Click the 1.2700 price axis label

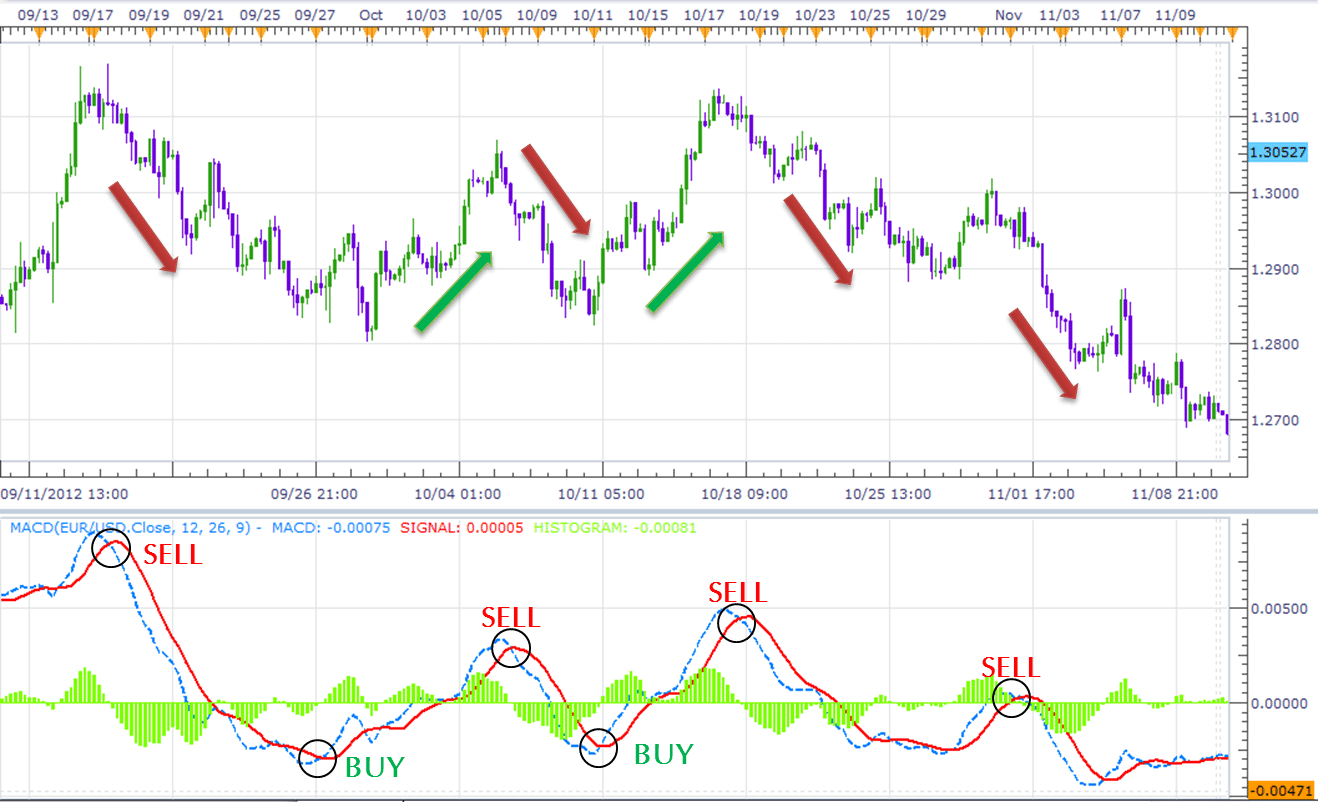click(1274, 420)
